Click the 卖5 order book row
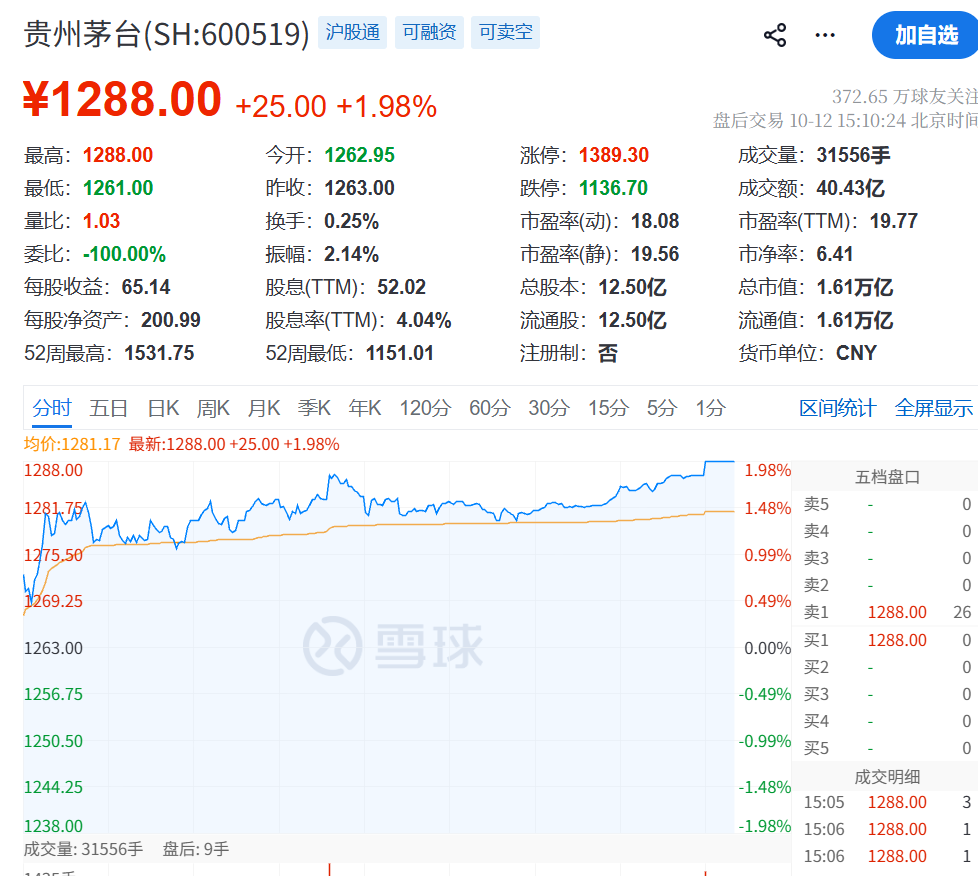 click(x=887, y=504)
